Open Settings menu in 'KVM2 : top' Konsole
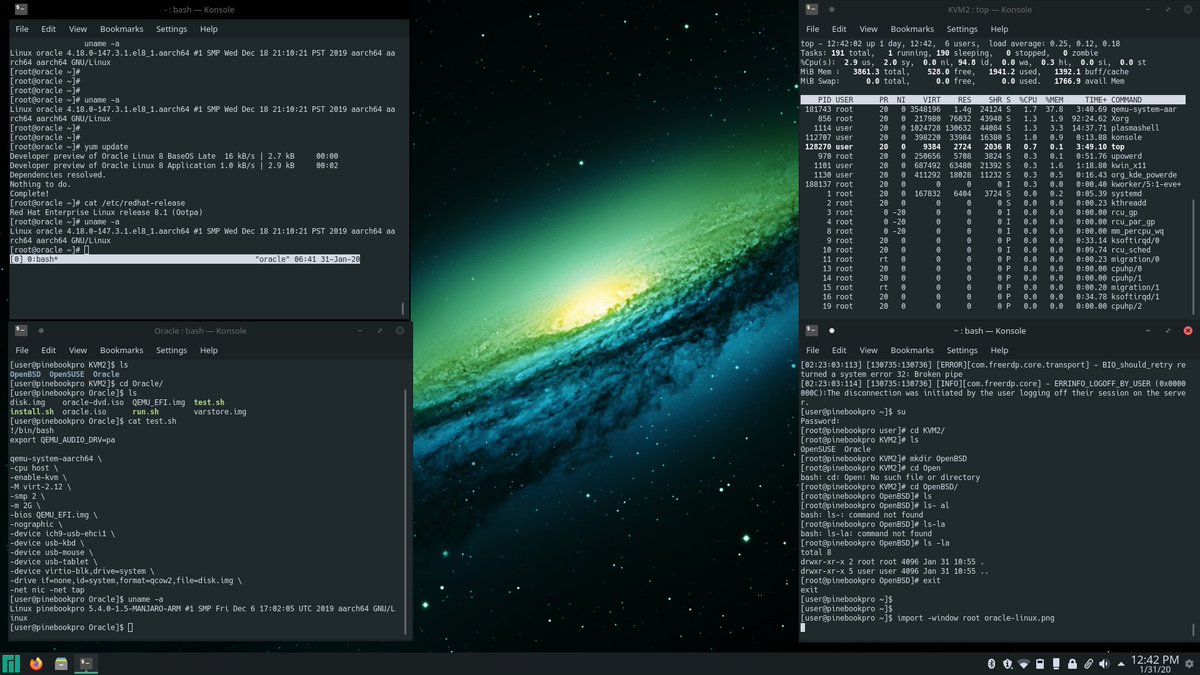This screenshot has width=1200, height=675. pyautogui.click(x=962, y=29)
